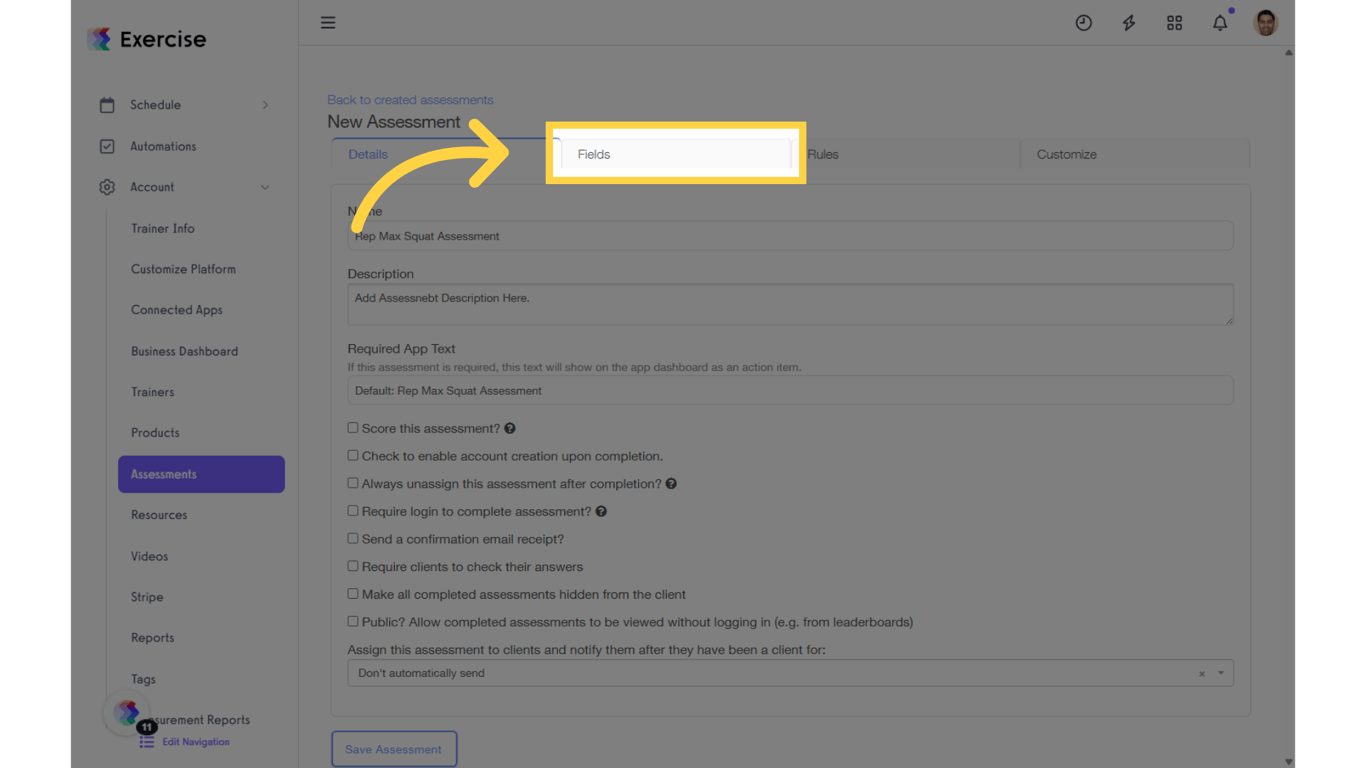Open the history clock icon in top bar
This screenshot has width=1366, height=768.
point(1084,22)
